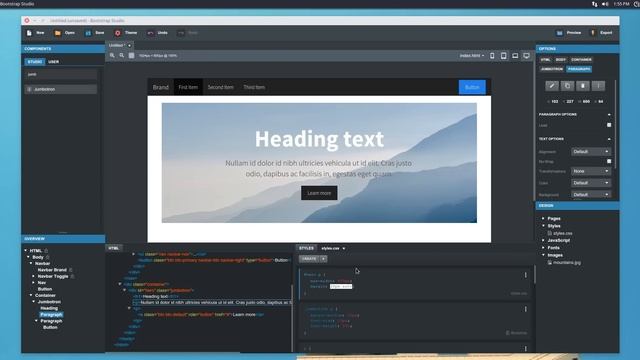Image resolution: width=640 pixels, height=360 pixels.
Task: Select the Studio components tab
Action: [x=35, y=62]
